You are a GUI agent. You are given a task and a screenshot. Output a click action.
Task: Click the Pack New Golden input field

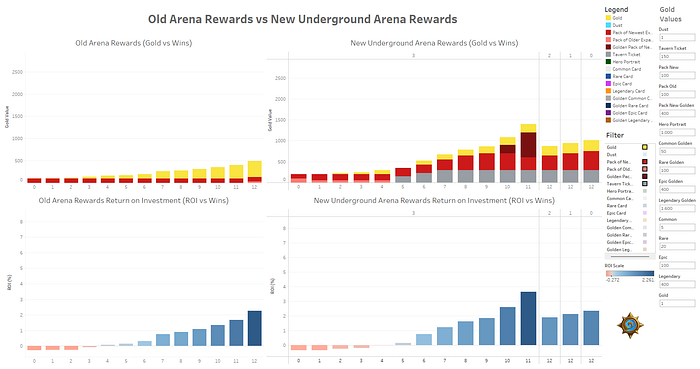click(677, 113)
